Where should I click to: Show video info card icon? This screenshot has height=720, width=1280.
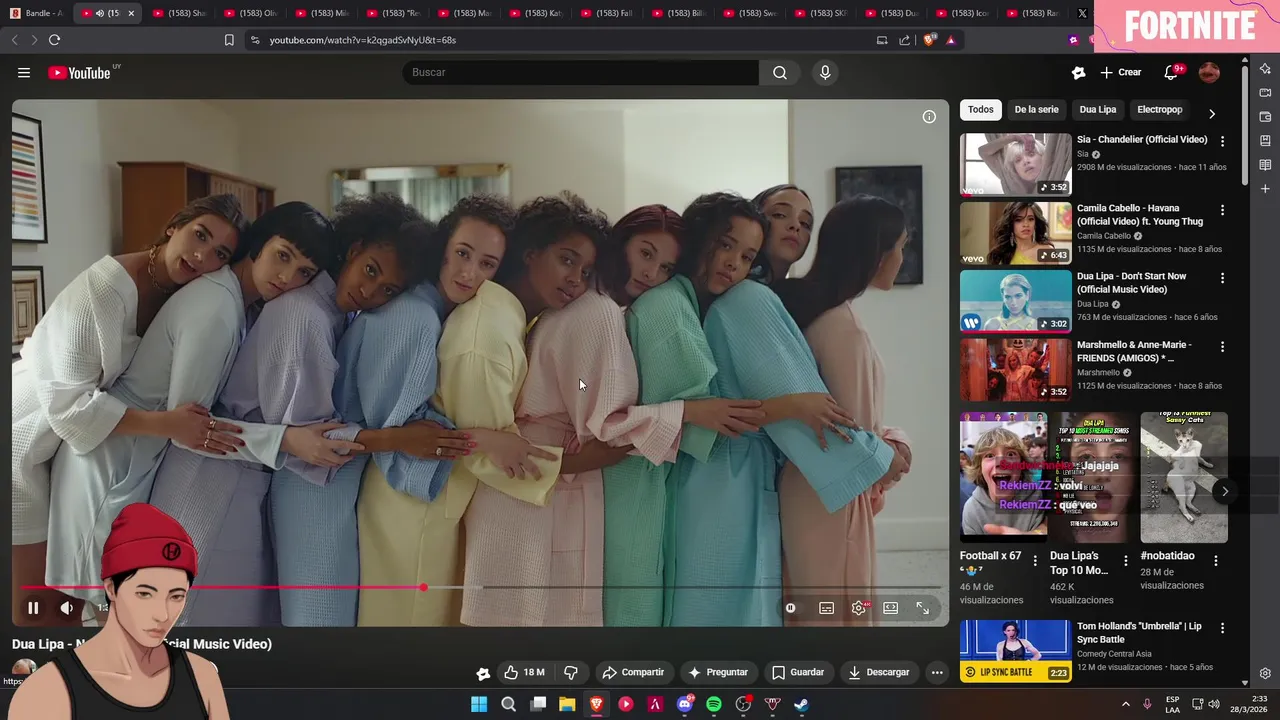(x=929, y=117)
